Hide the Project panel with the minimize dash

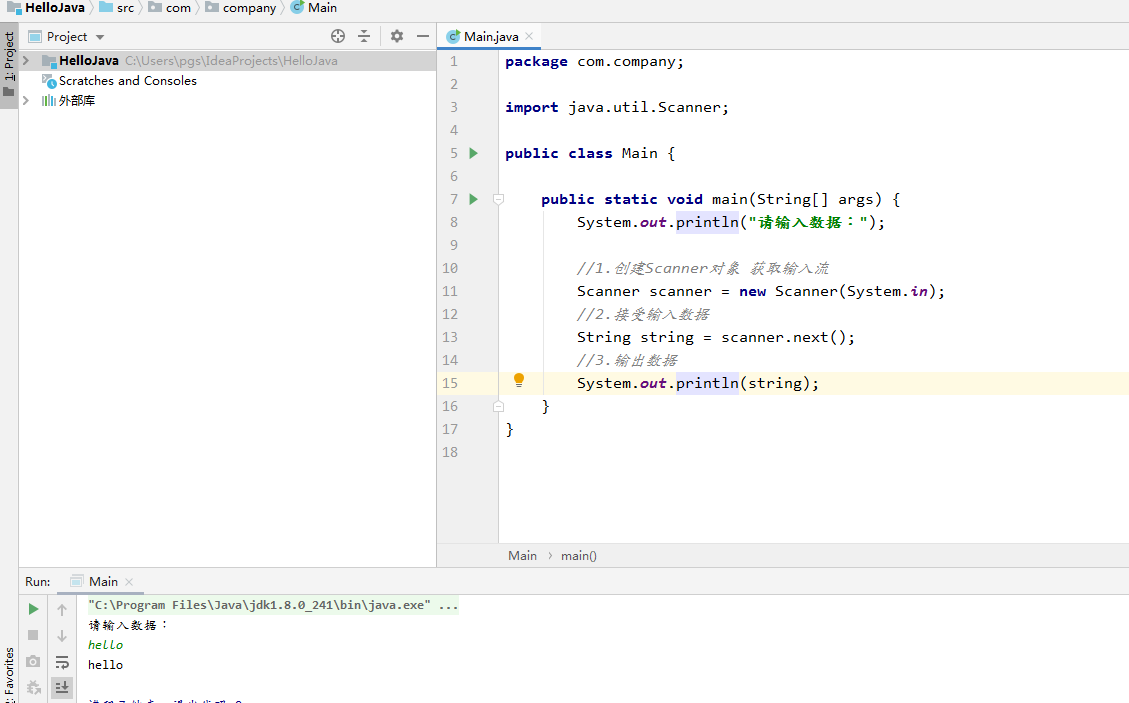423,36
